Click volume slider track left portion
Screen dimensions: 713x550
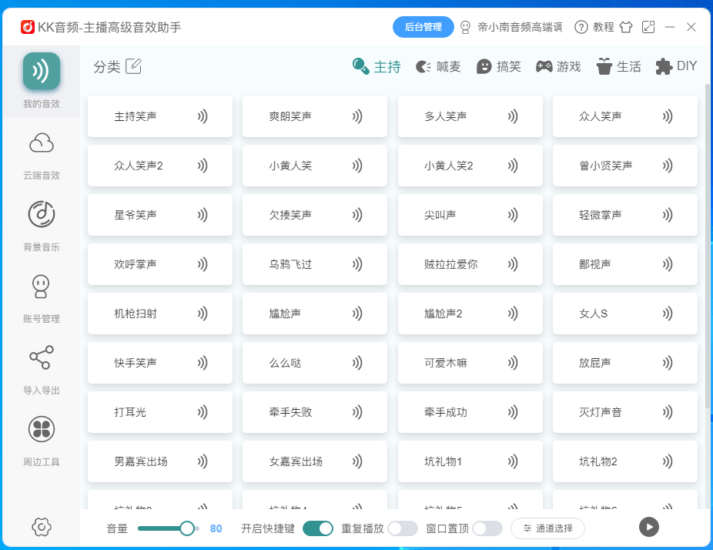(x=157, y=528)
